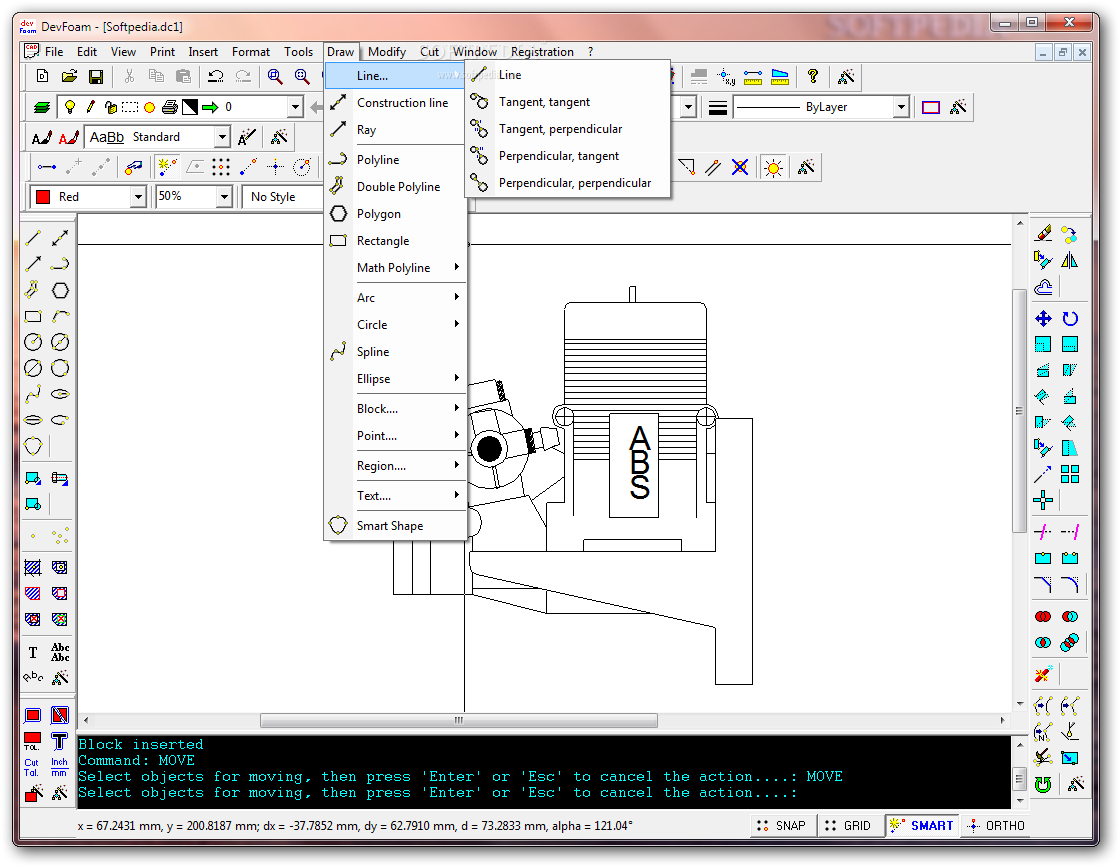Open the Registration menu

(x=542, y=51)
